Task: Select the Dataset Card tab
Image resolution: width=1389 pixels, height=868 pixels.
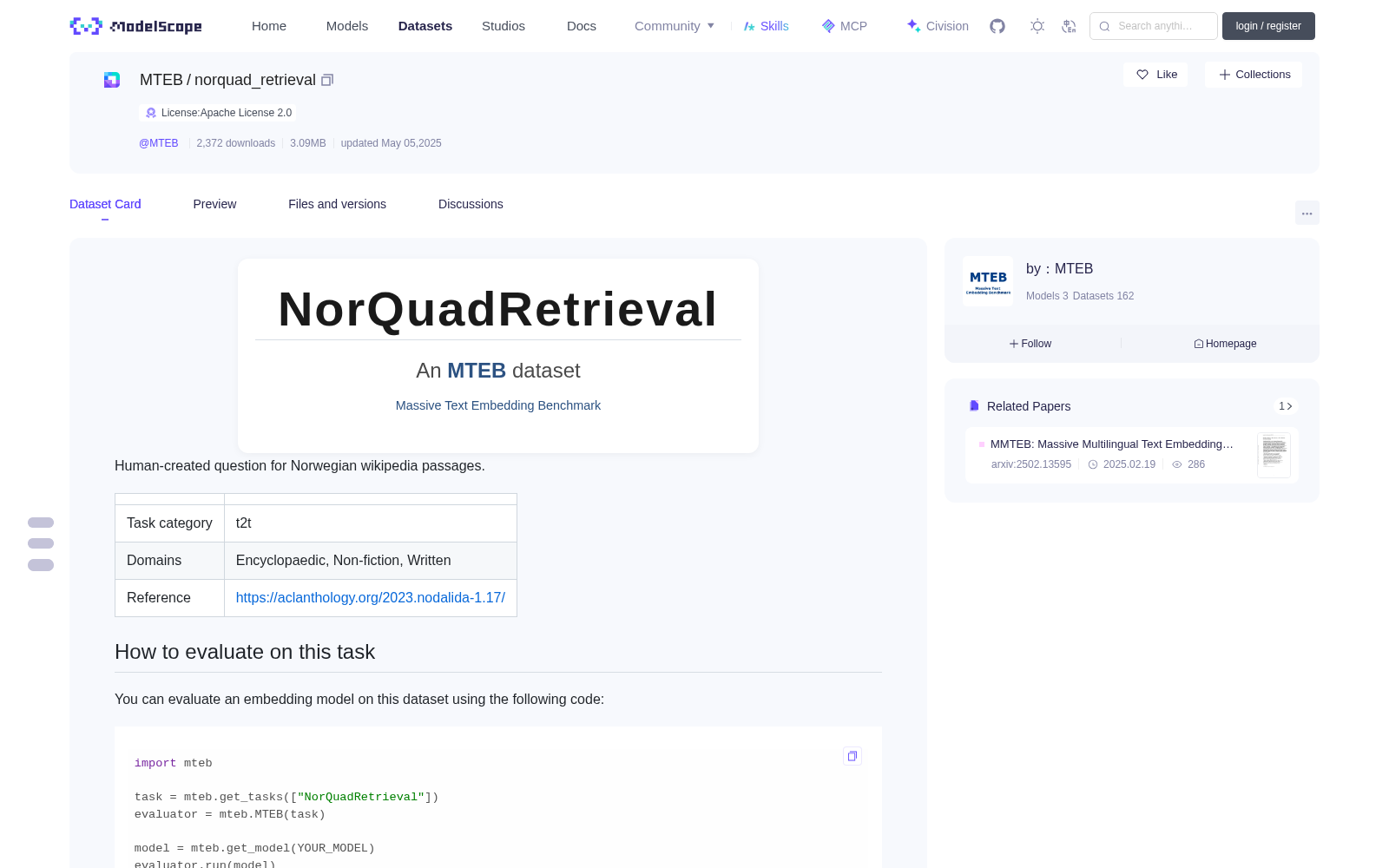Action: point(105,204)
